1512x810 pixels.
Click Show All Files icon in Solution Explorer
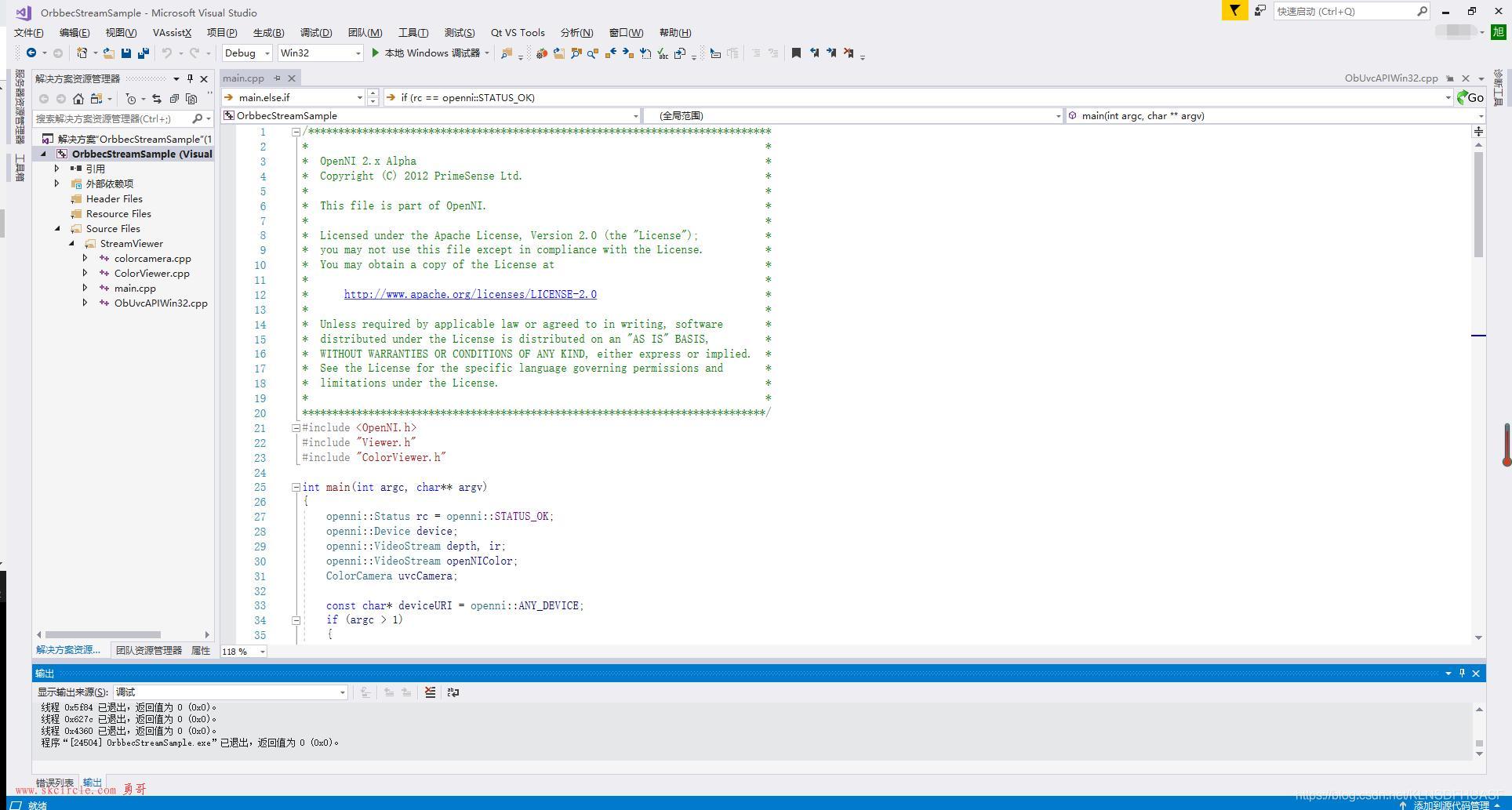[191, 99]
